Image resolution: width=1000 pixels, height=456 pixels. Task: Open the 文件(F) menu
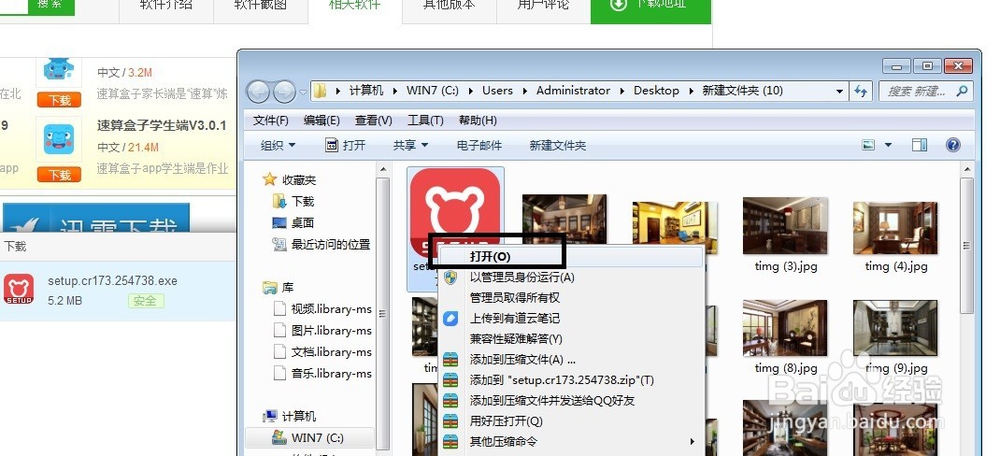[x=270, y=121]
